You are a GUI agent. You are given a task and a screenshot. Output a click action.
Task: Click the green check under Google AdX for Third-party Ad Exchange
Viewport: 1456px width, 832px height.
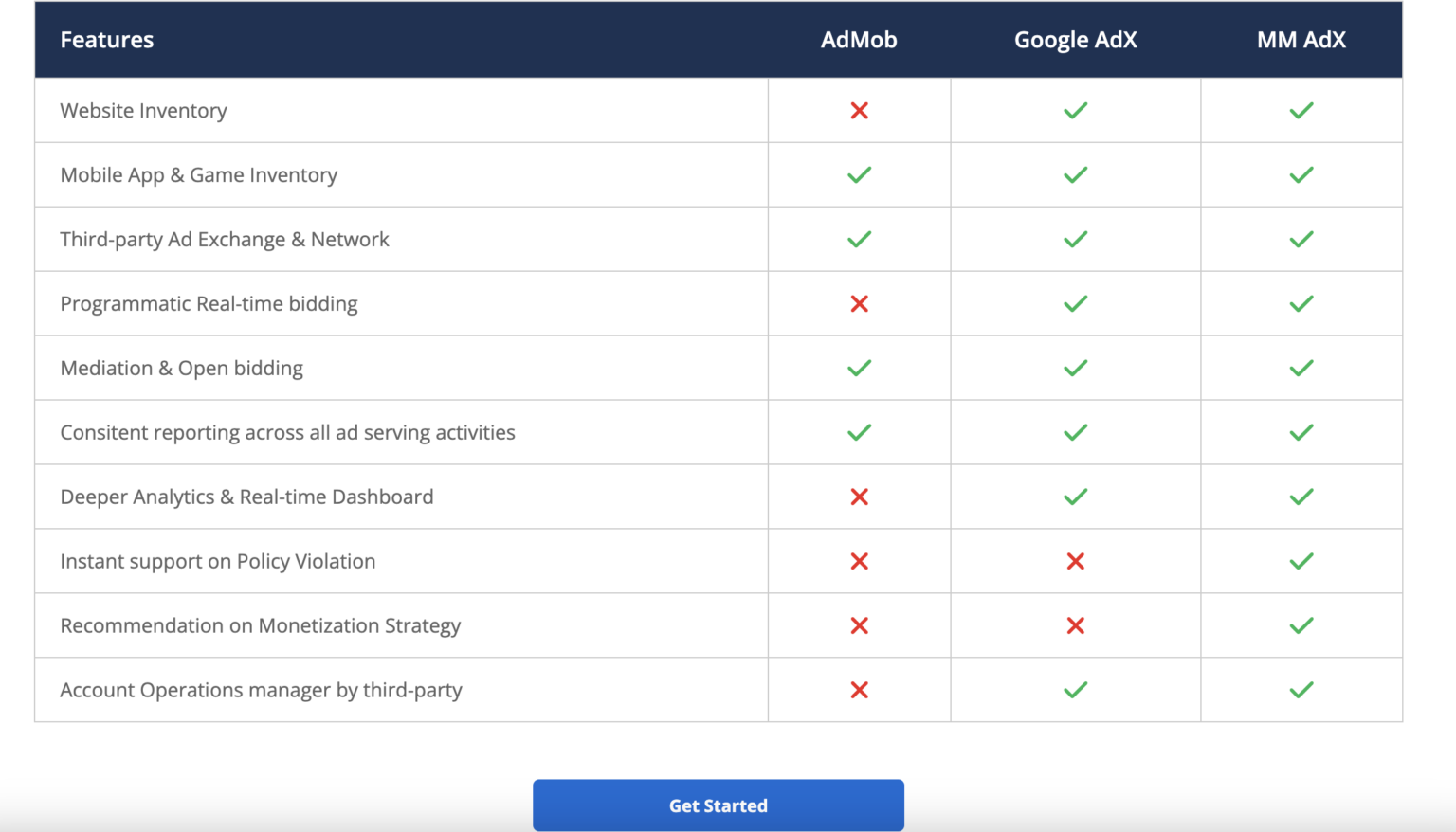click(x=1075, y=239)
